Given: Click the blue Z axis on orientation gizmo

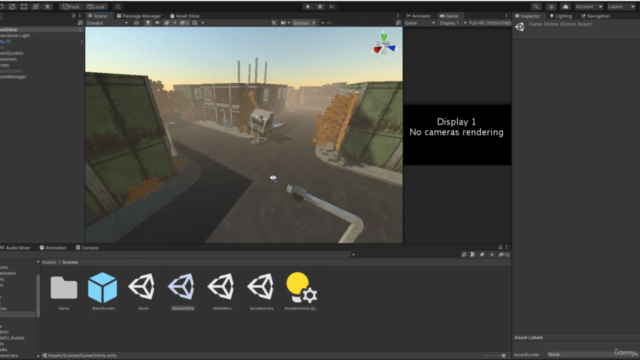Looking at the screenshot, I should [391, 48].
